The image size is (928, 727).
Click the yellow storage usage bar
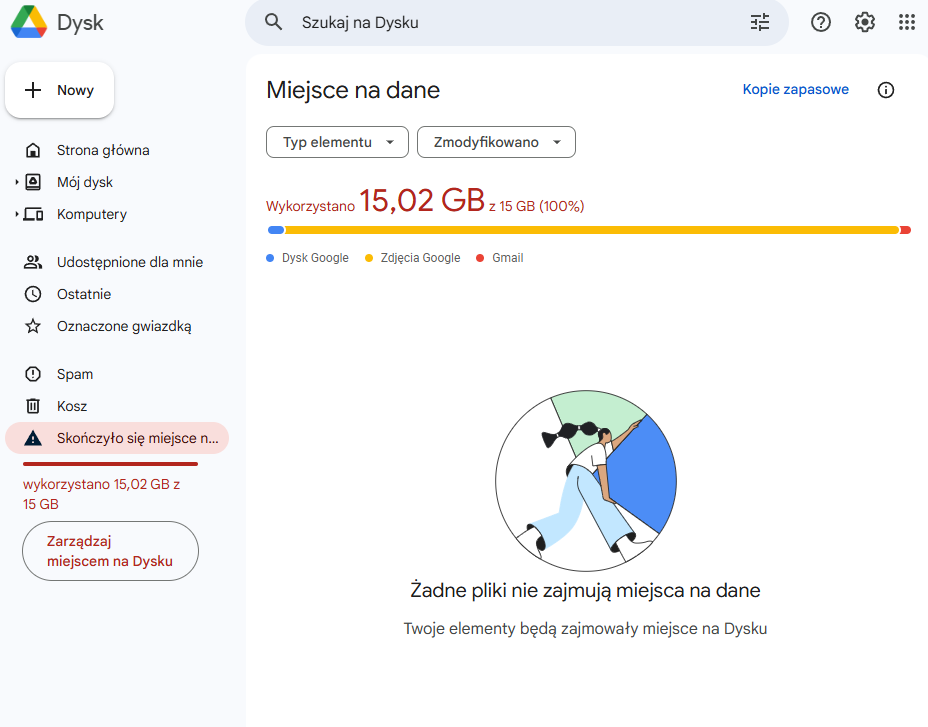coord(590,230)
